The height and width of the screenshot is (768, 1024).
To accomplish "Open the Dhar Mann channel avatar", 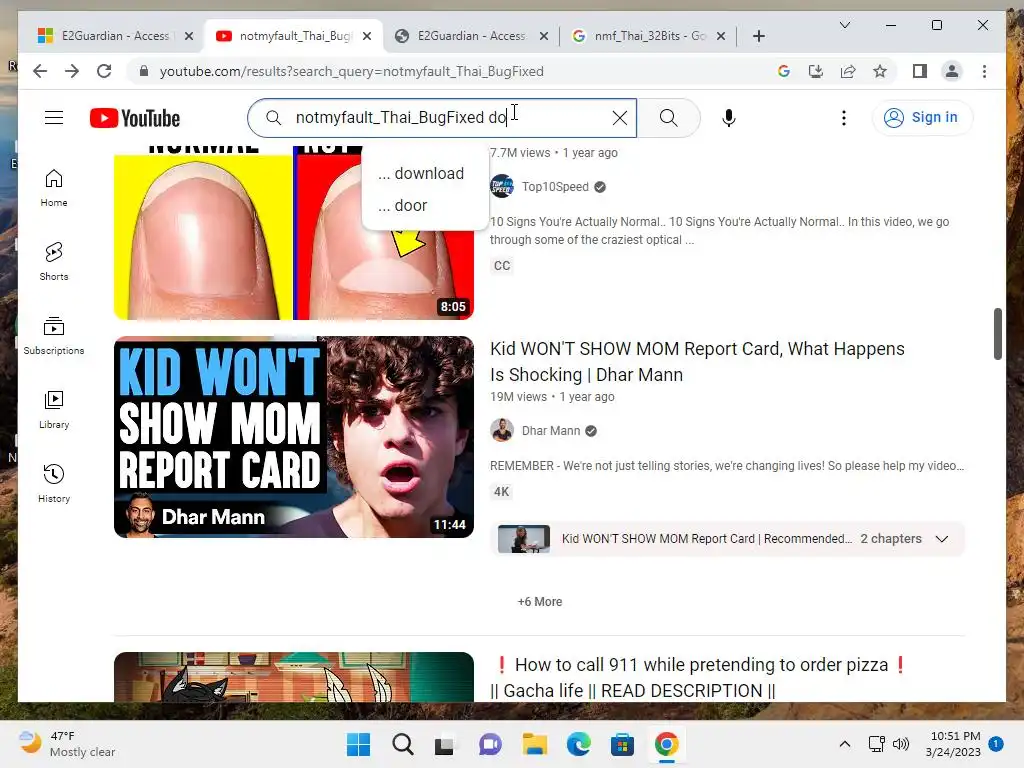I will pyautogui.click(x=502, y=430).
